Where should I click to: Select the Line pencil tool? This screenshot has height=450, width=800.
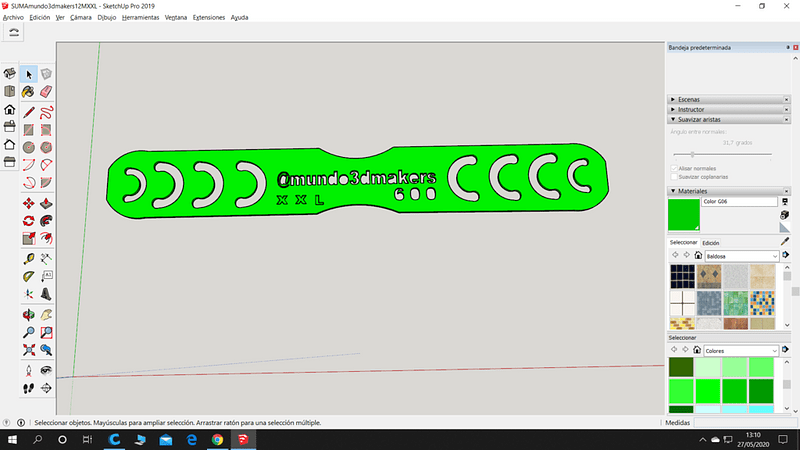[29, 112]
